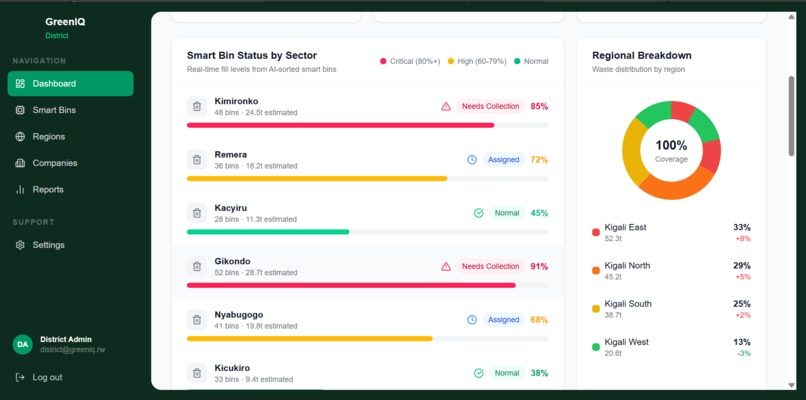The height and width of the screenshot is (400, 806).
Task: Click Remera's yellow fill progress bar
Action: coord(317,178)
